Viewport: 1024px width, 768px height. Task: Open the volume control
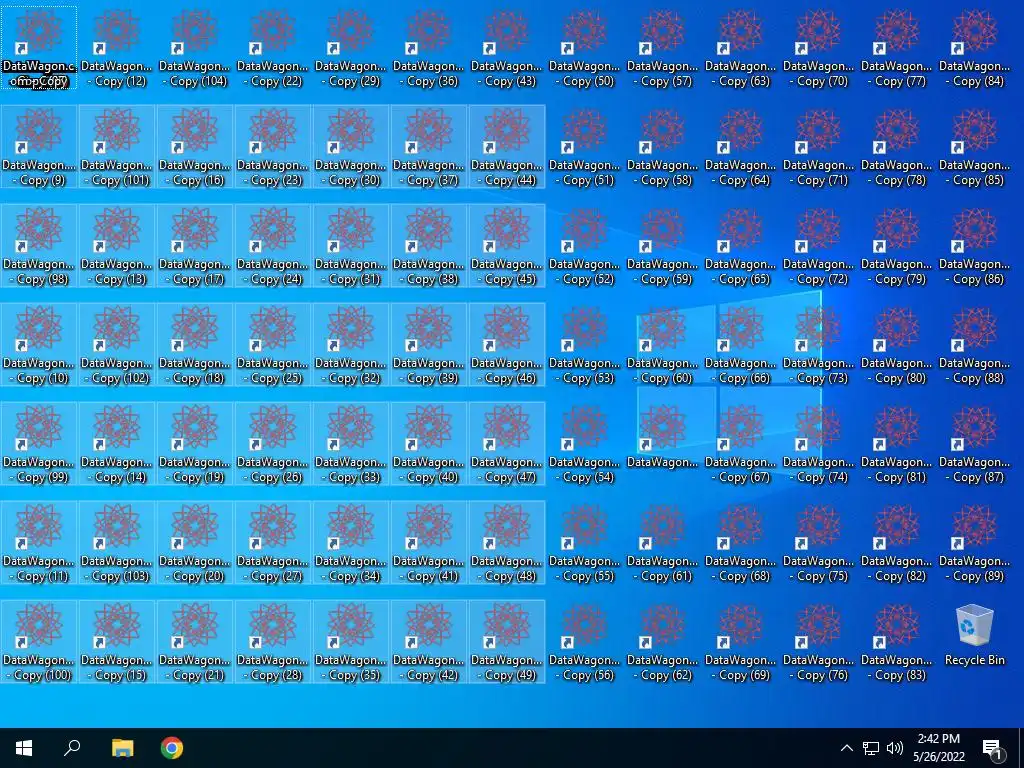point(895,748)
